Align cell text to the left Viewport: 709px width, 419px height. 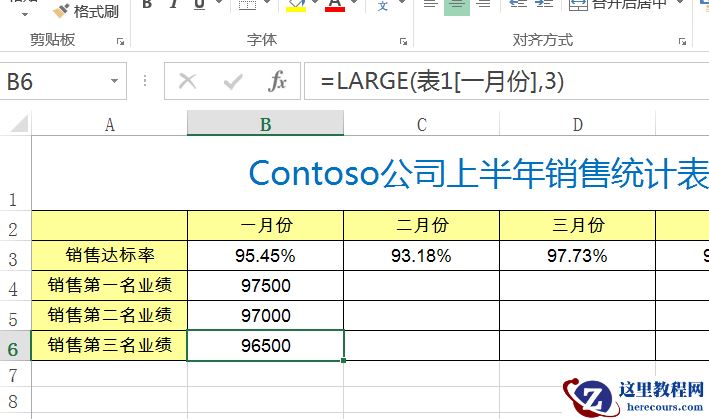[430, 5]
